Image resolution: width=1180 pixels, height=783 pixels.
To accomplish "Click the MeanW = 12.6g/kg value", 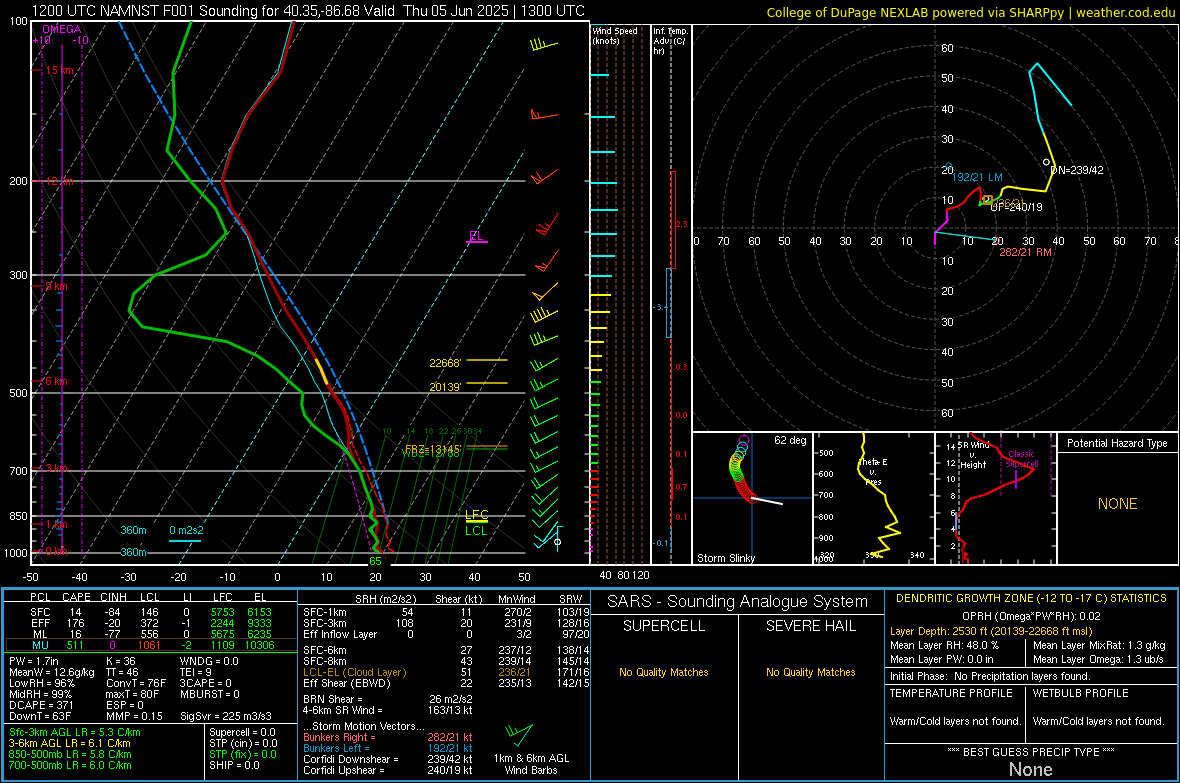I will [52, 672].
